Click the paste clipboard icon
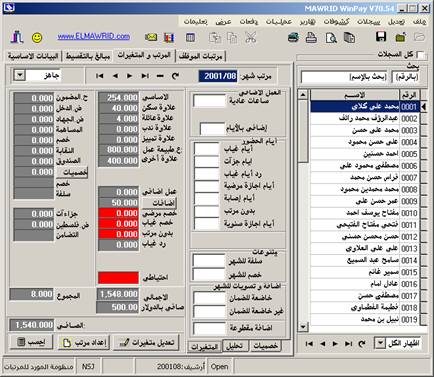 tap(215, 37)
